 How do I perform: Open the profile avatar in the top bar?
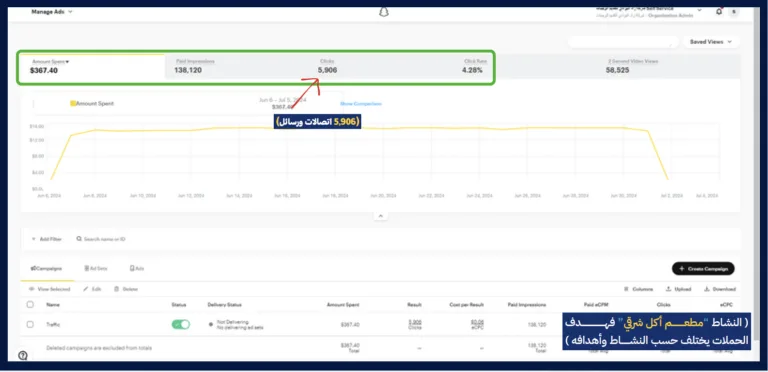click(734, 12)
